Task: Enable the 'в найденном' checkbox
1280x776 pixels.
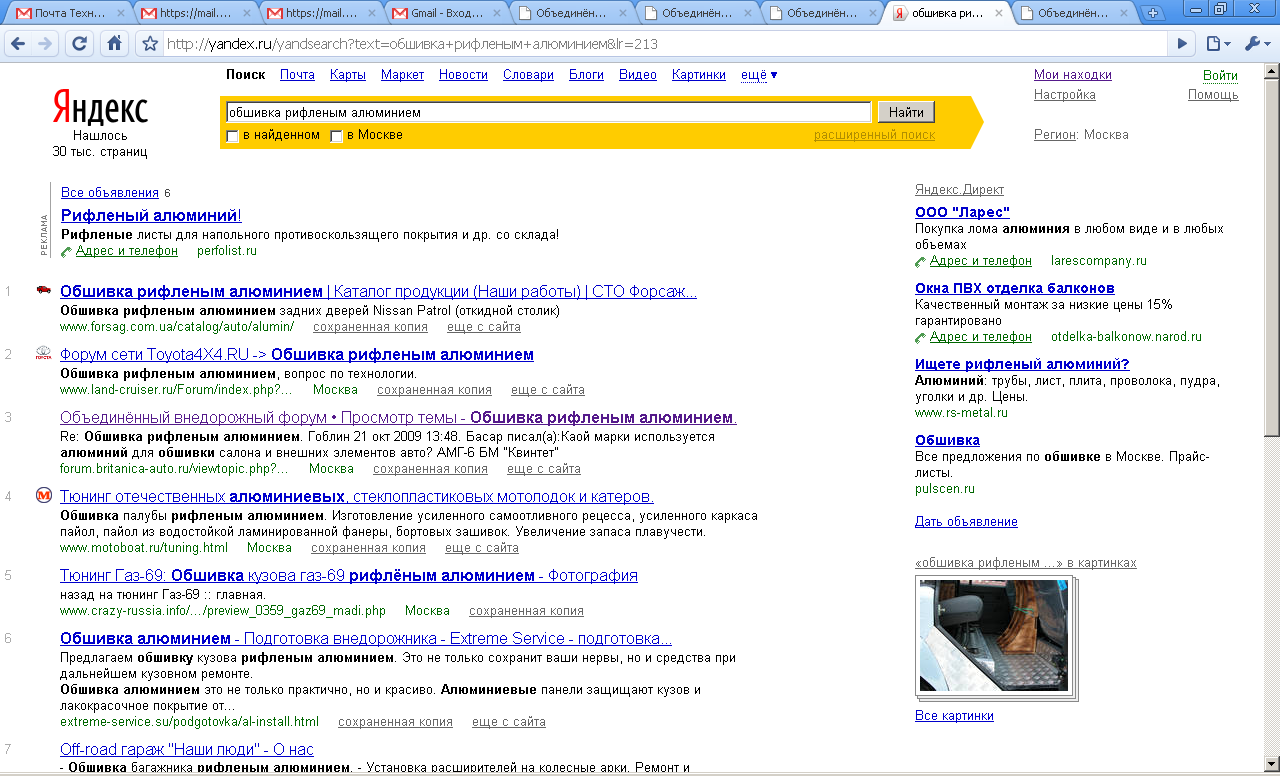Action: (x=233, y=136)
